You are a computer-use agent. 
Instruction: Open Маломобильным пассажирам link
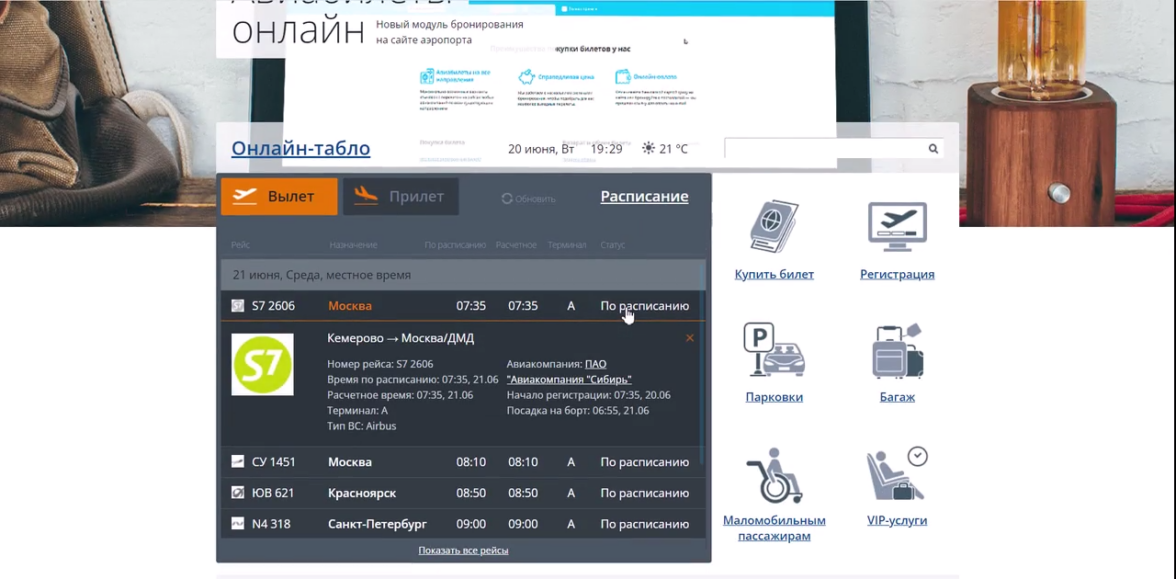click(774, 528)
